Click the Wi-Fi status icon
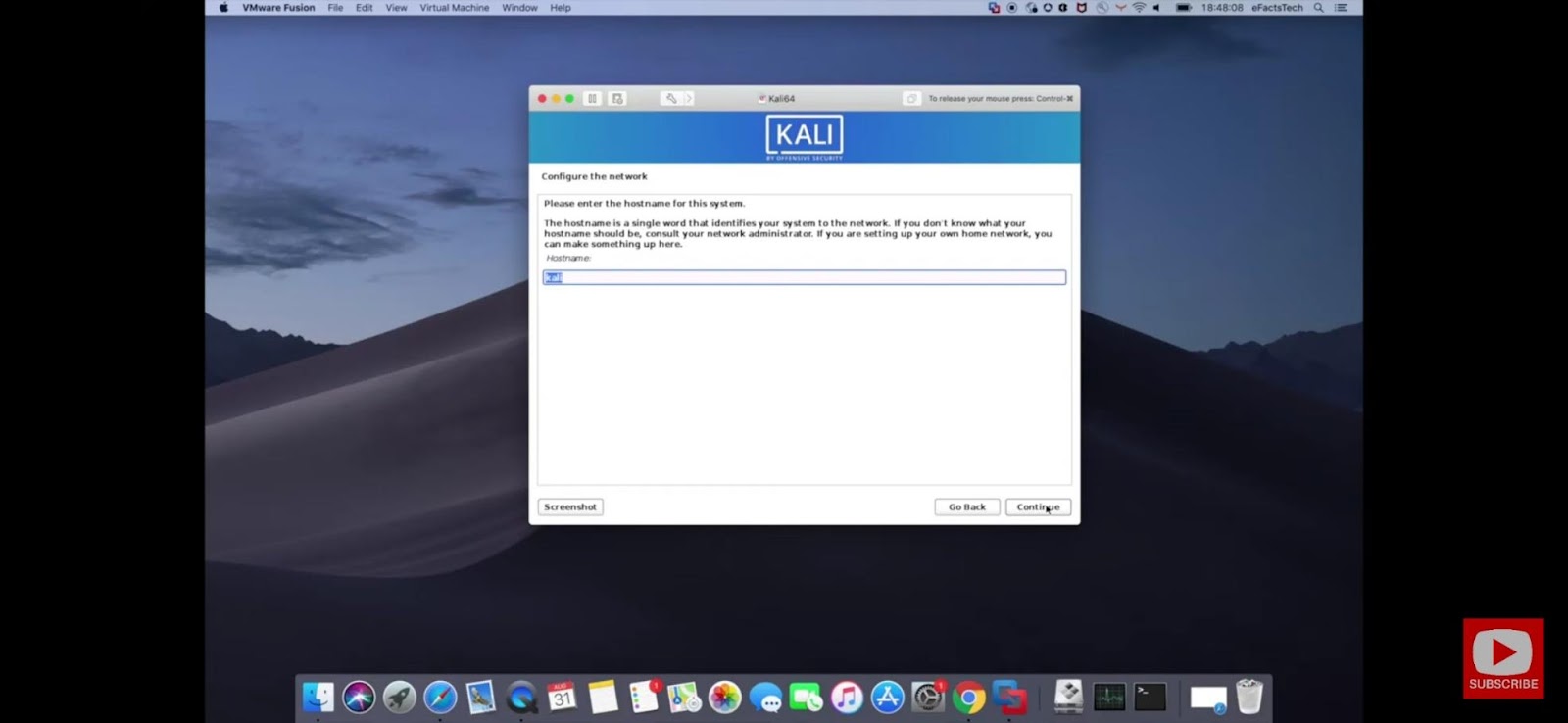The image size is (1568, 723). tap(1139, 8)
